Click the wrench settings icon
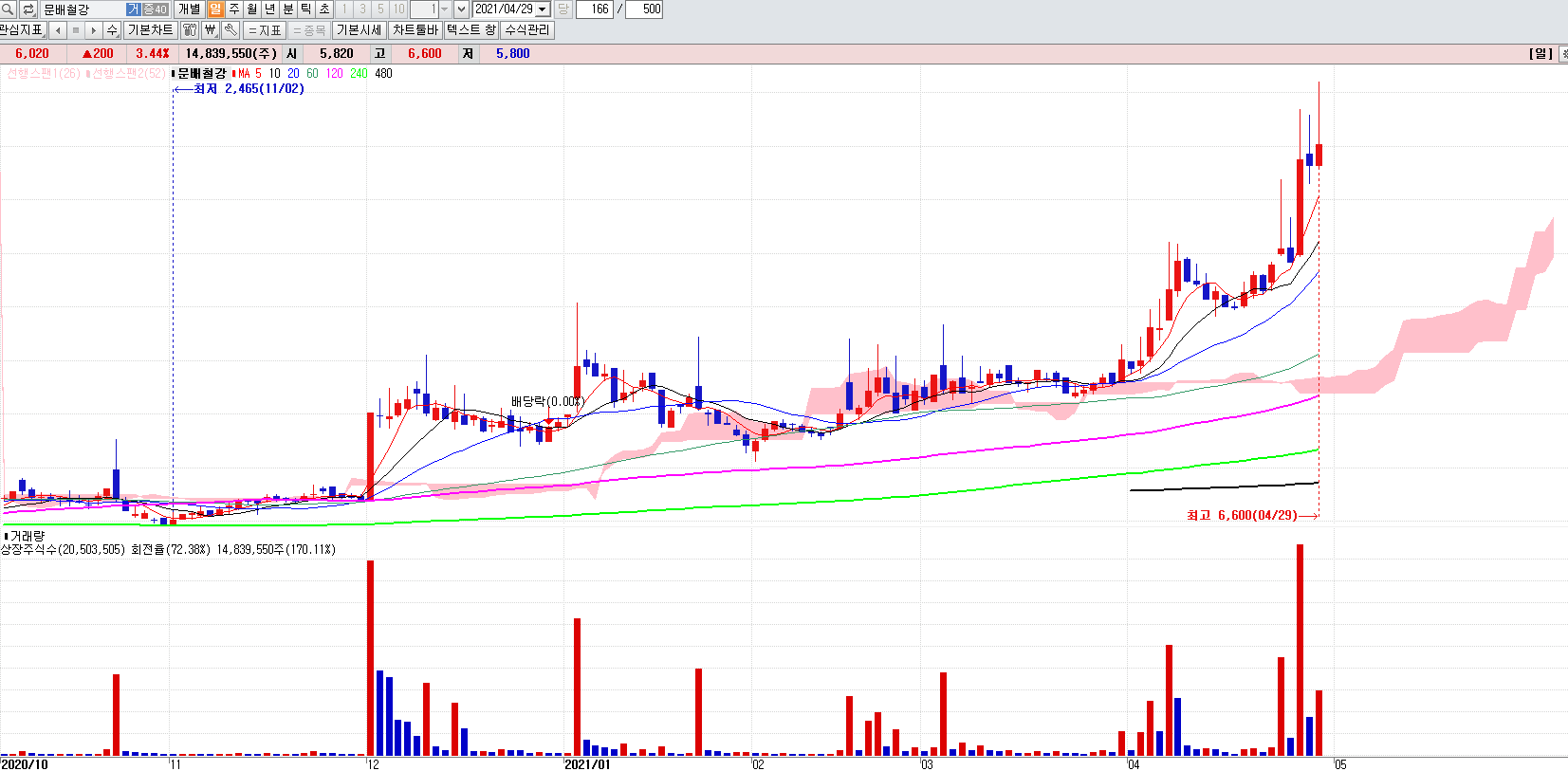The image size is (1568, 771). pyautogui.click(x=230, y=30)
